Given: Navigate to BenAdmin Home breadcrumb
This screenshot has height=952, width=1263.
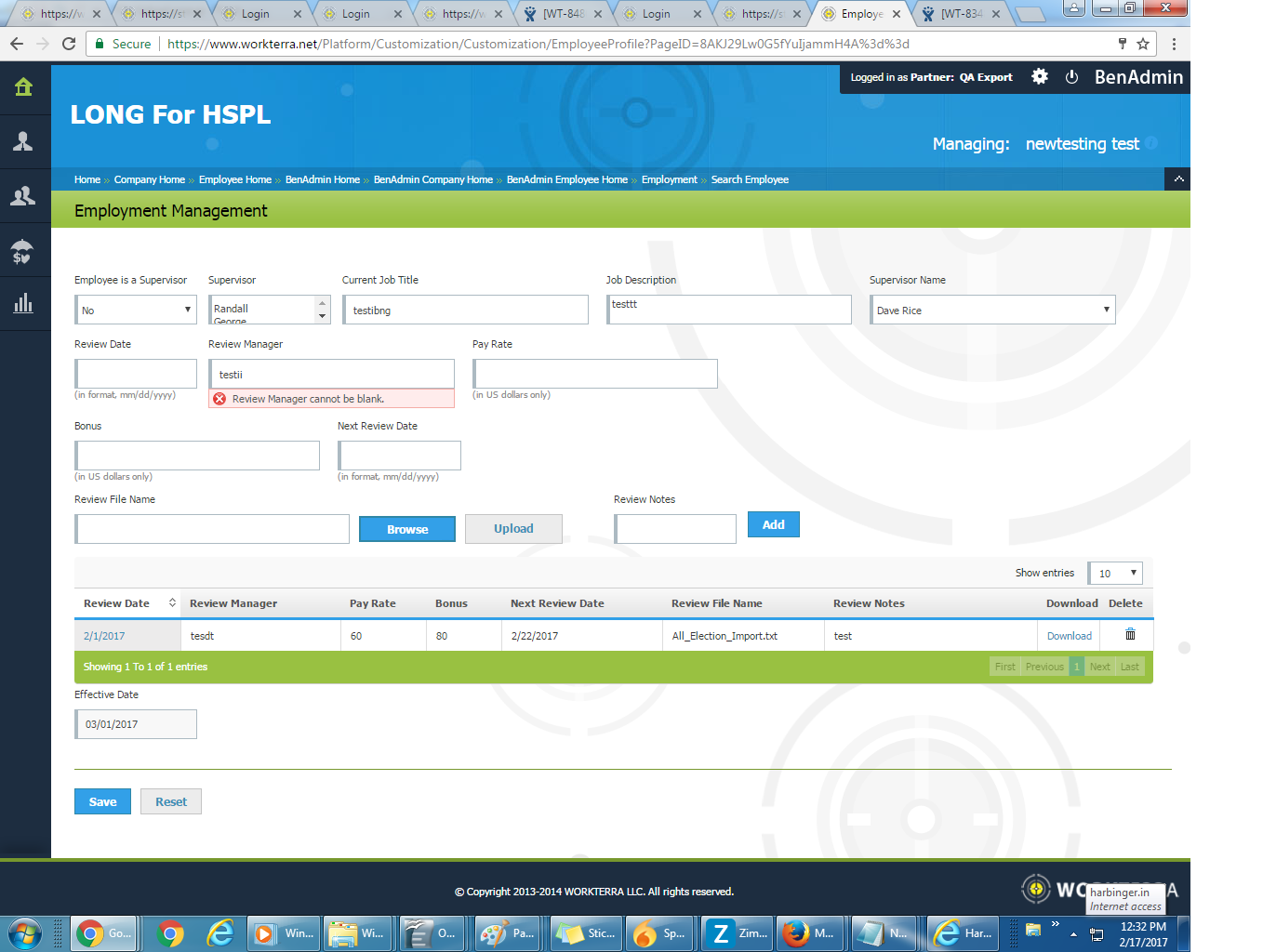Looking at the screenshot, I should tap(322, 180).
